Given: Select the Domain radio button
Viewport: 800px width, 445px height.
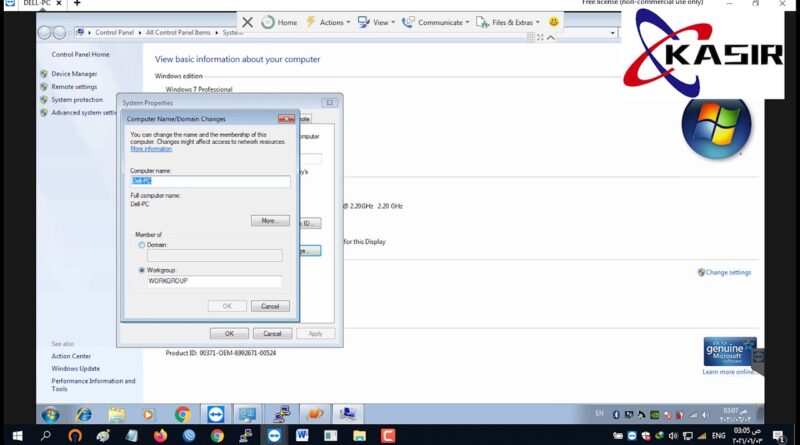Looking at the screenshot, I should (141, 245).
